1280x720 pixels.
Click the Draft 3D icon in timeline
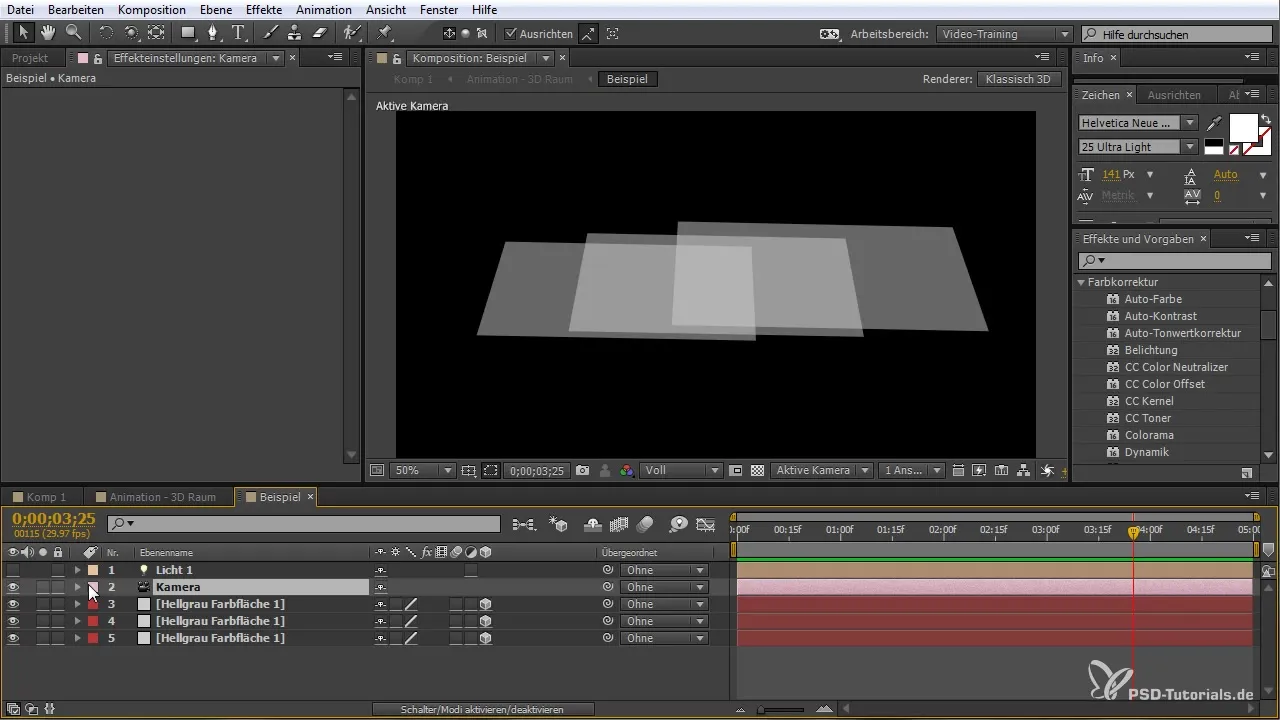pos(558,523)
